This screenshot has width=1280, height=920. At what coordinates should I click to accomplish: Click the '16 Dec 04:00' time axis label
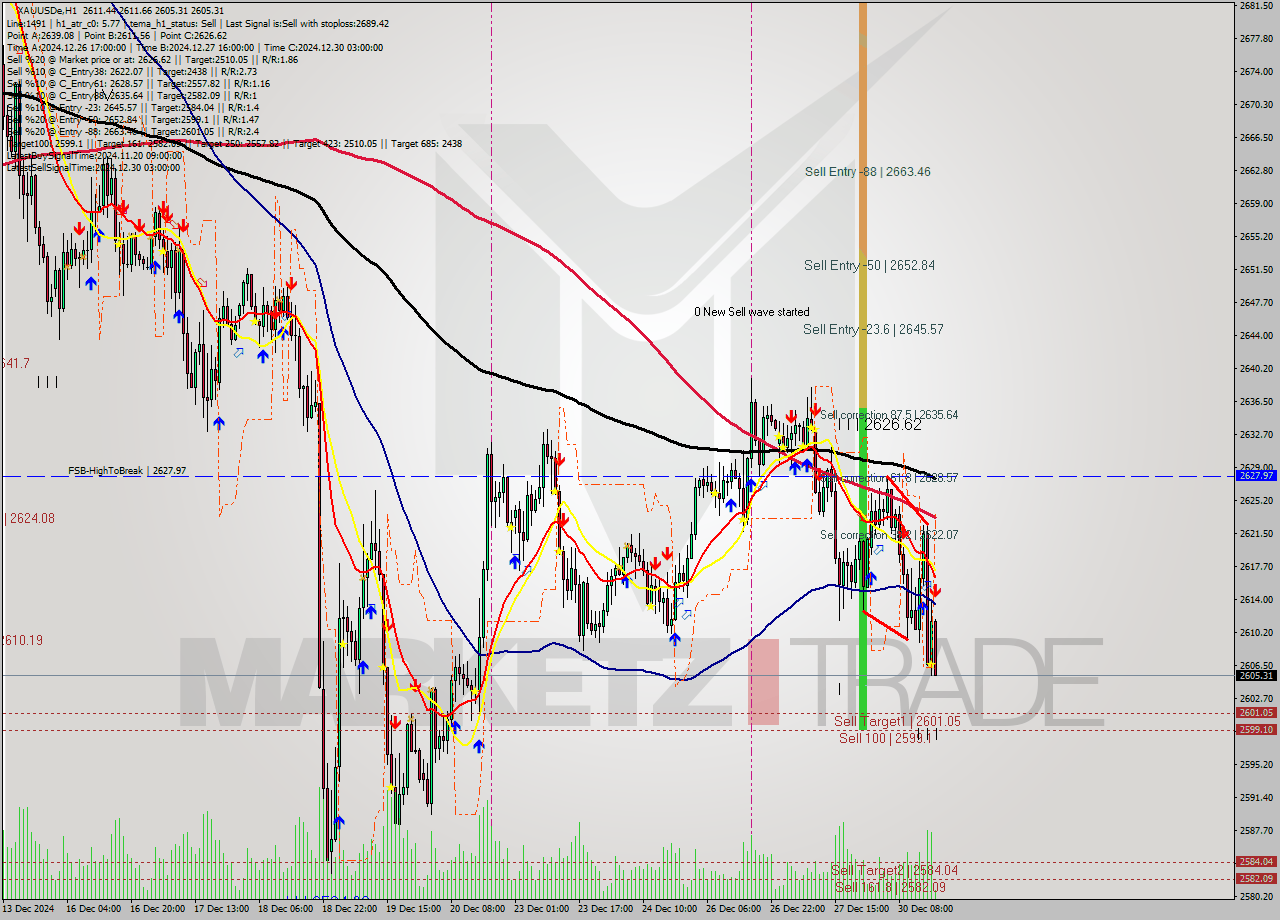point(92,909)
